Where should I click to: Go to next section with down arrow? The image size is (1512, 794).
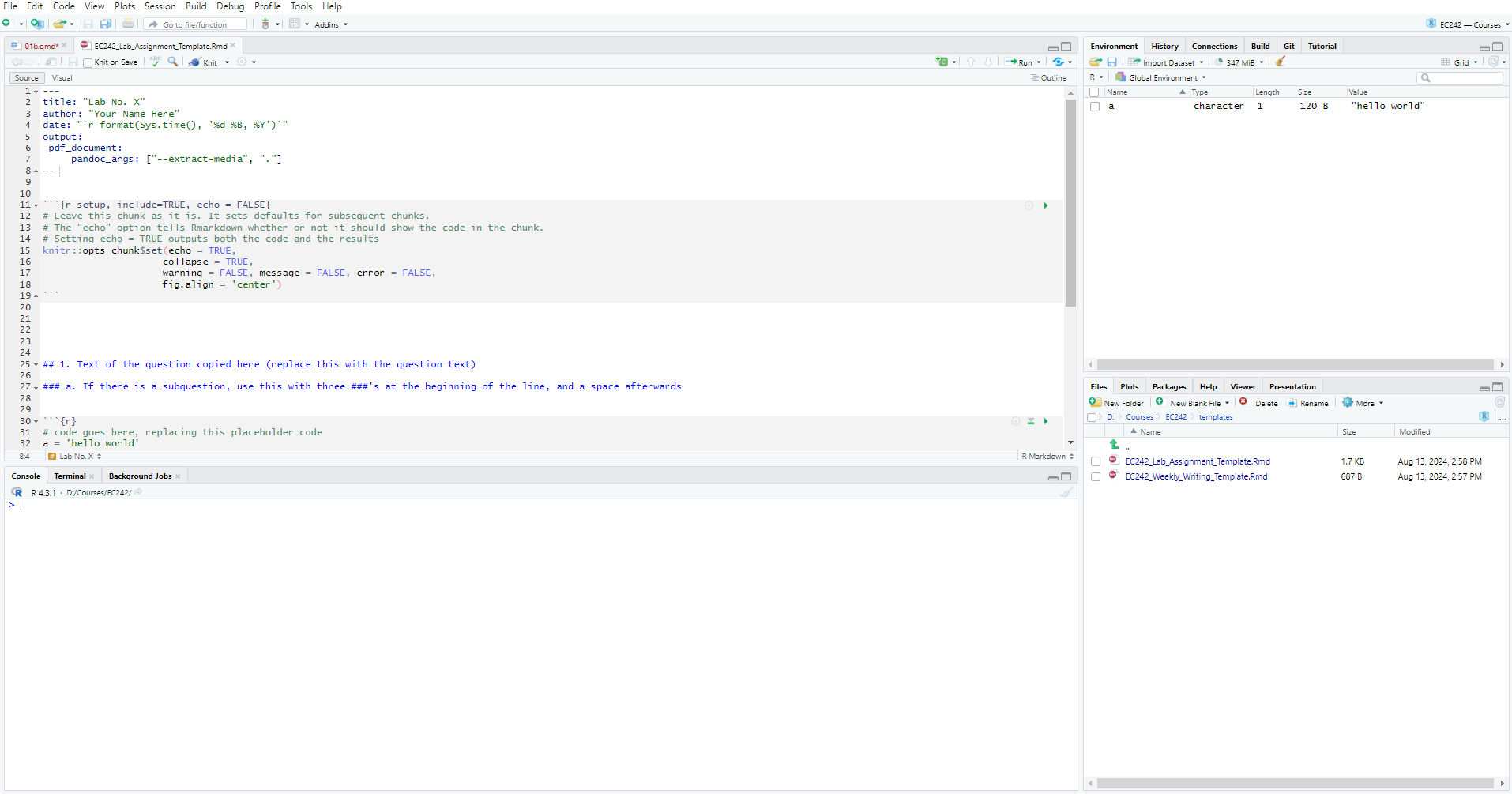[x=988, y=62]
